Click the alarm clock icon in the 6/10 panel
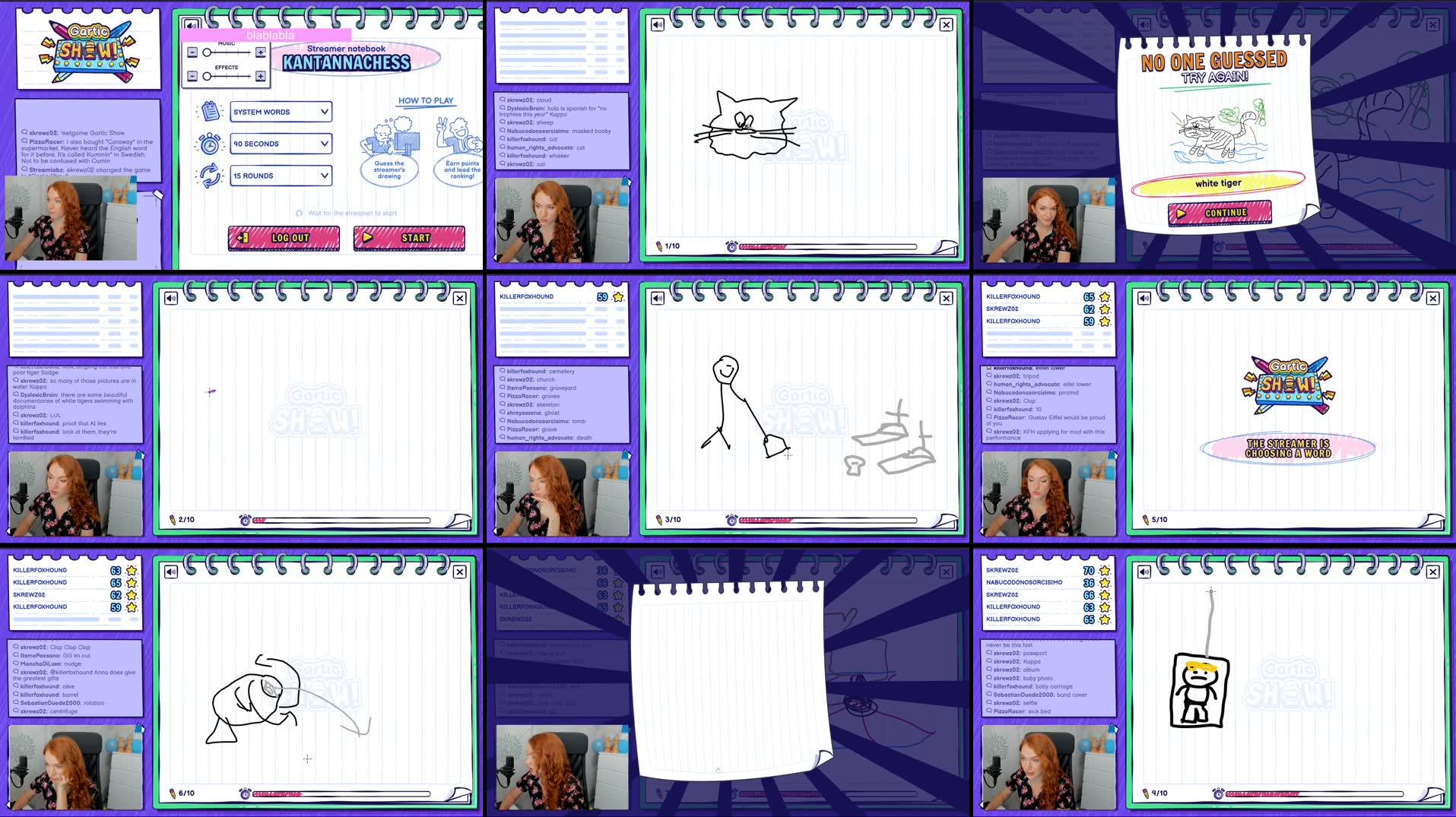The image size is (1456, 817). (245, 793)
